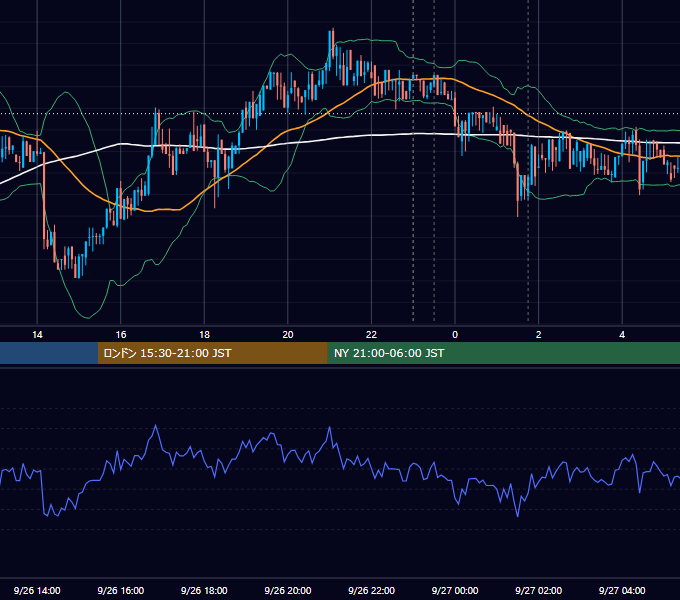Click the hour label '4' on upper axis
Screen dimensions: 680x600
click(x=622, y=335)
